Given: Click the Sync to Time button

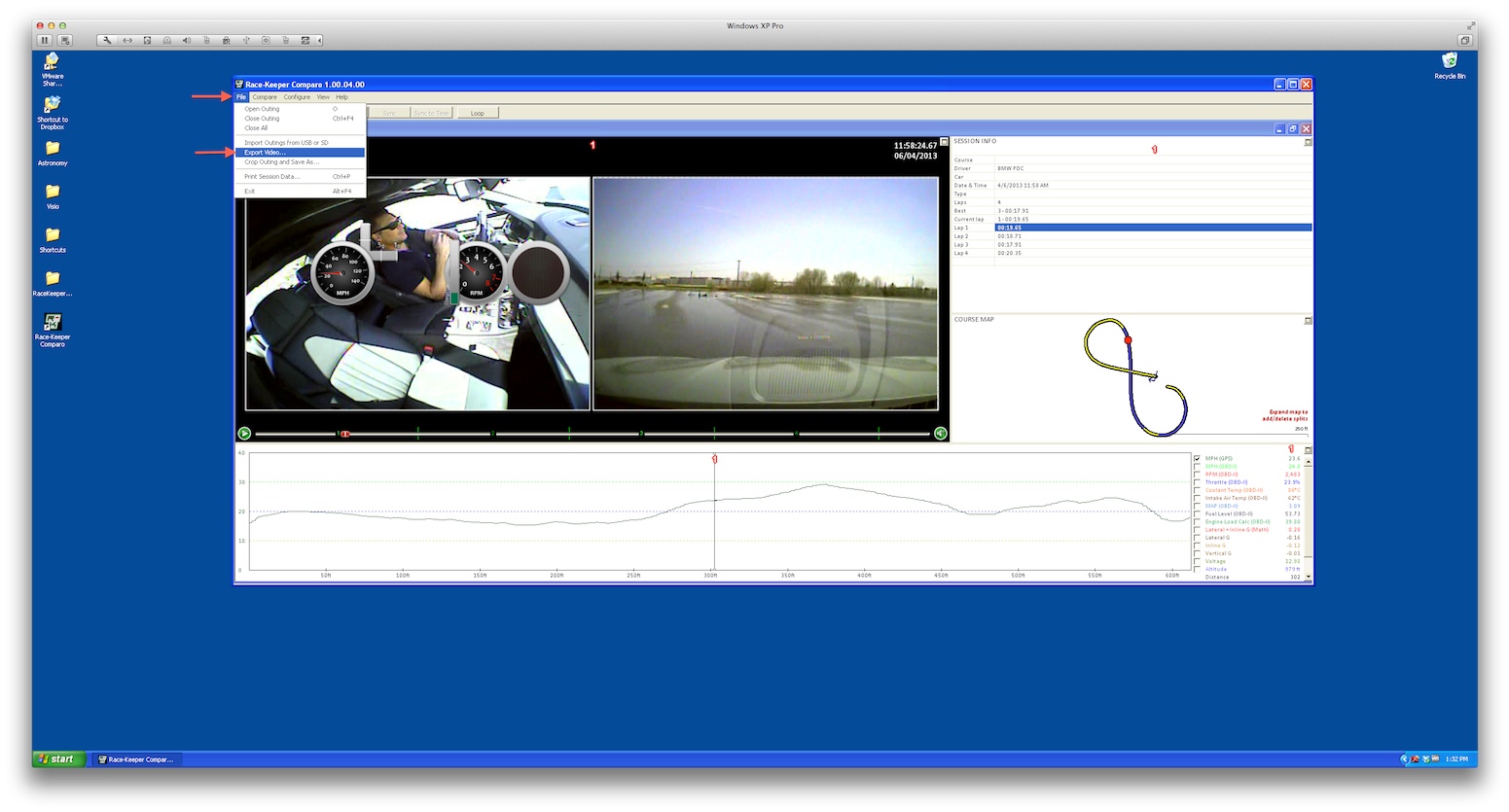Looking at the screenshot, I should (432, 113).
